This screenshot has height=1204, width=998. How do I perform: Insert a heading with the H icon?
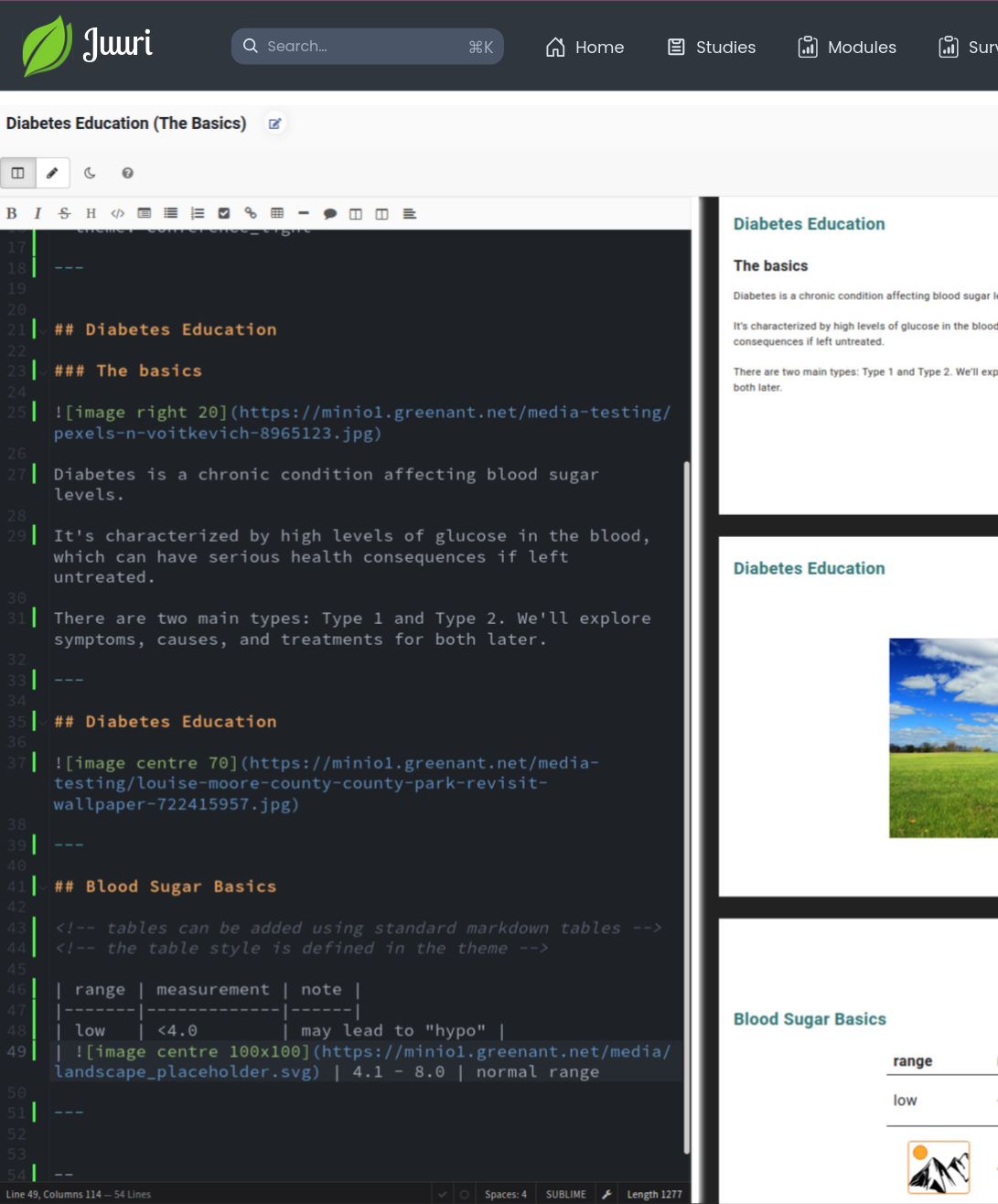[91, 213]
